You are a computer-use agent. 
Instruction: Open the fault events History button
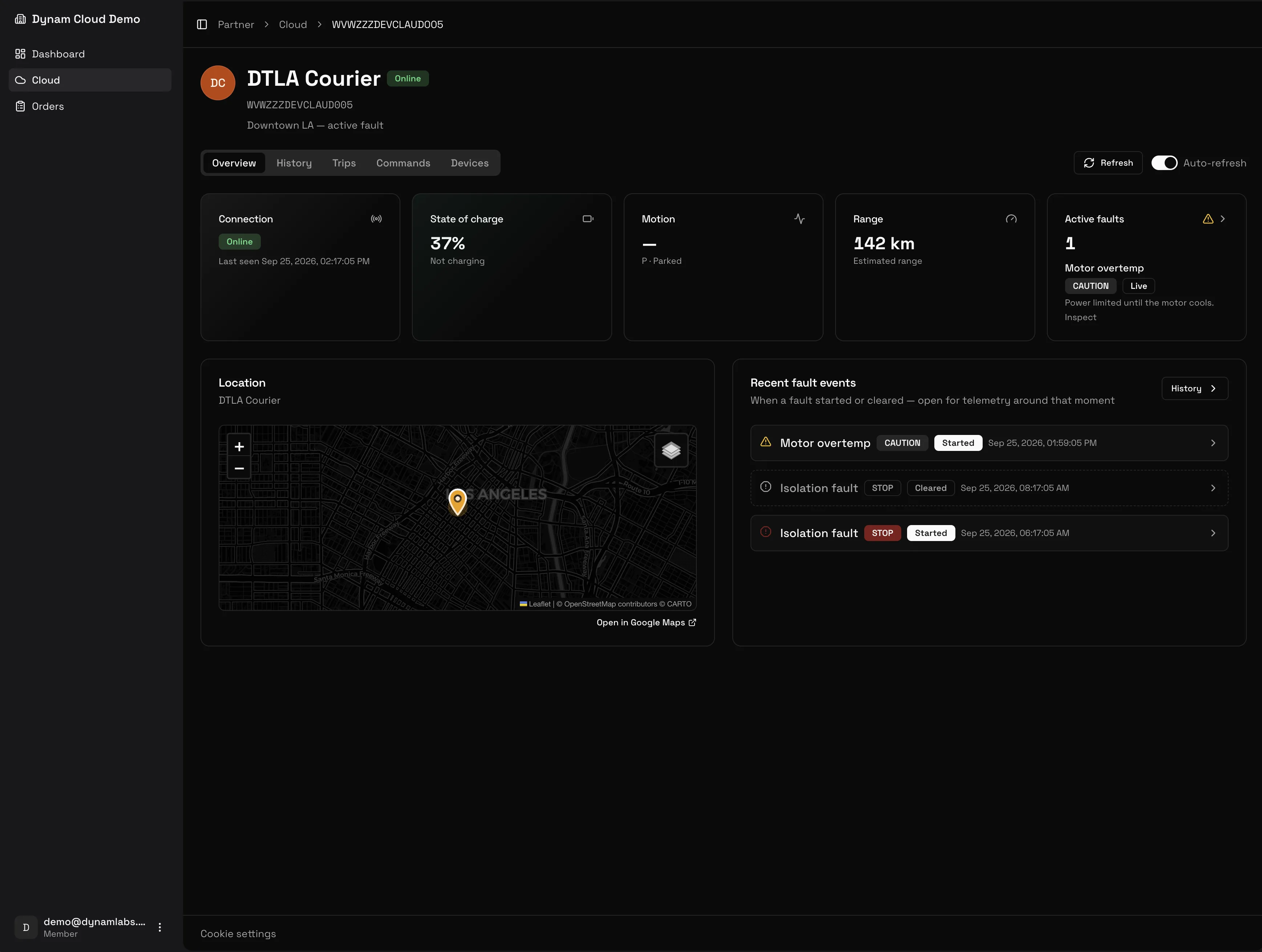click(1194, 389)
